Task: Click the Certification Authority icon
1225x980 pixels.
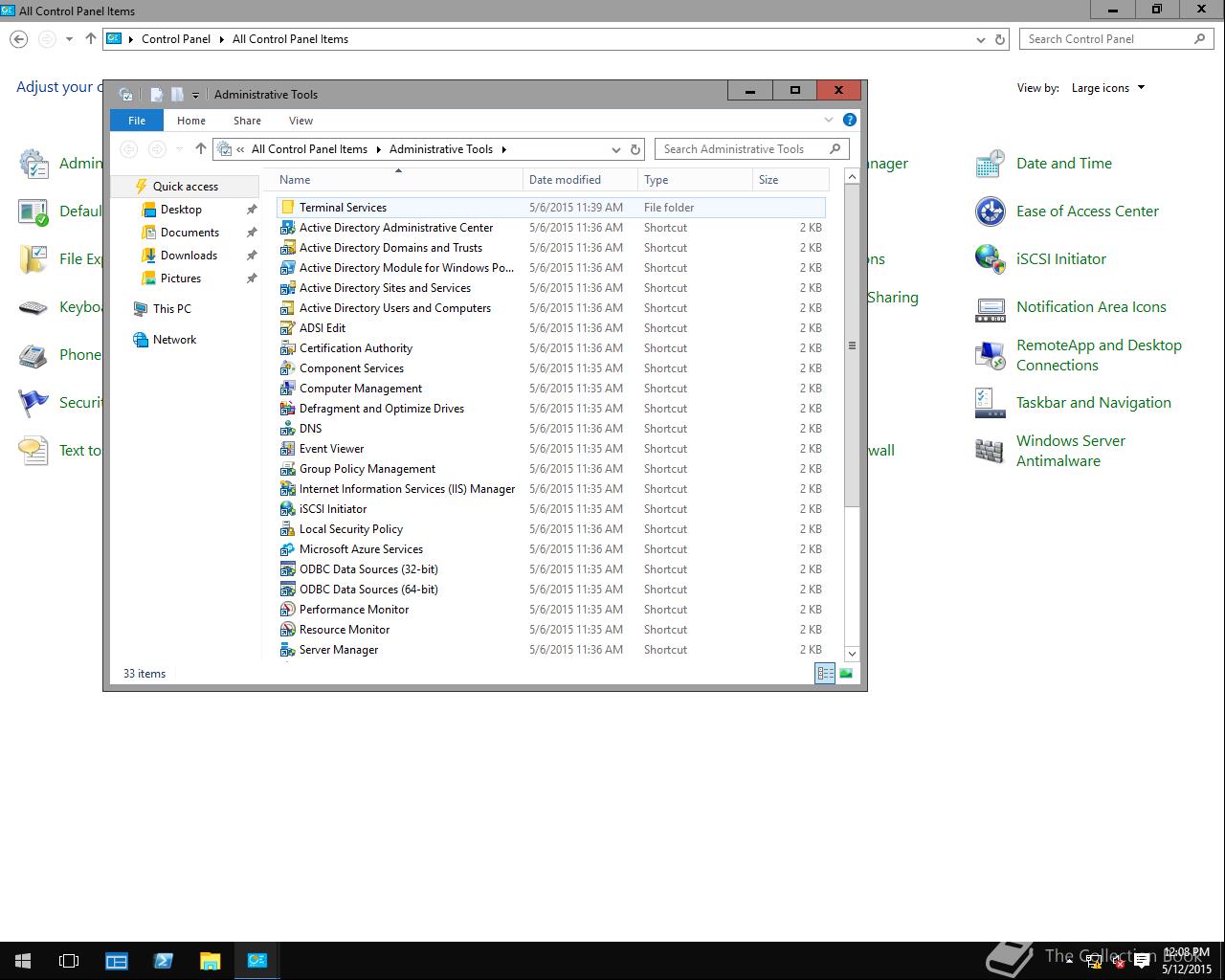Action: tap(287, 348)
